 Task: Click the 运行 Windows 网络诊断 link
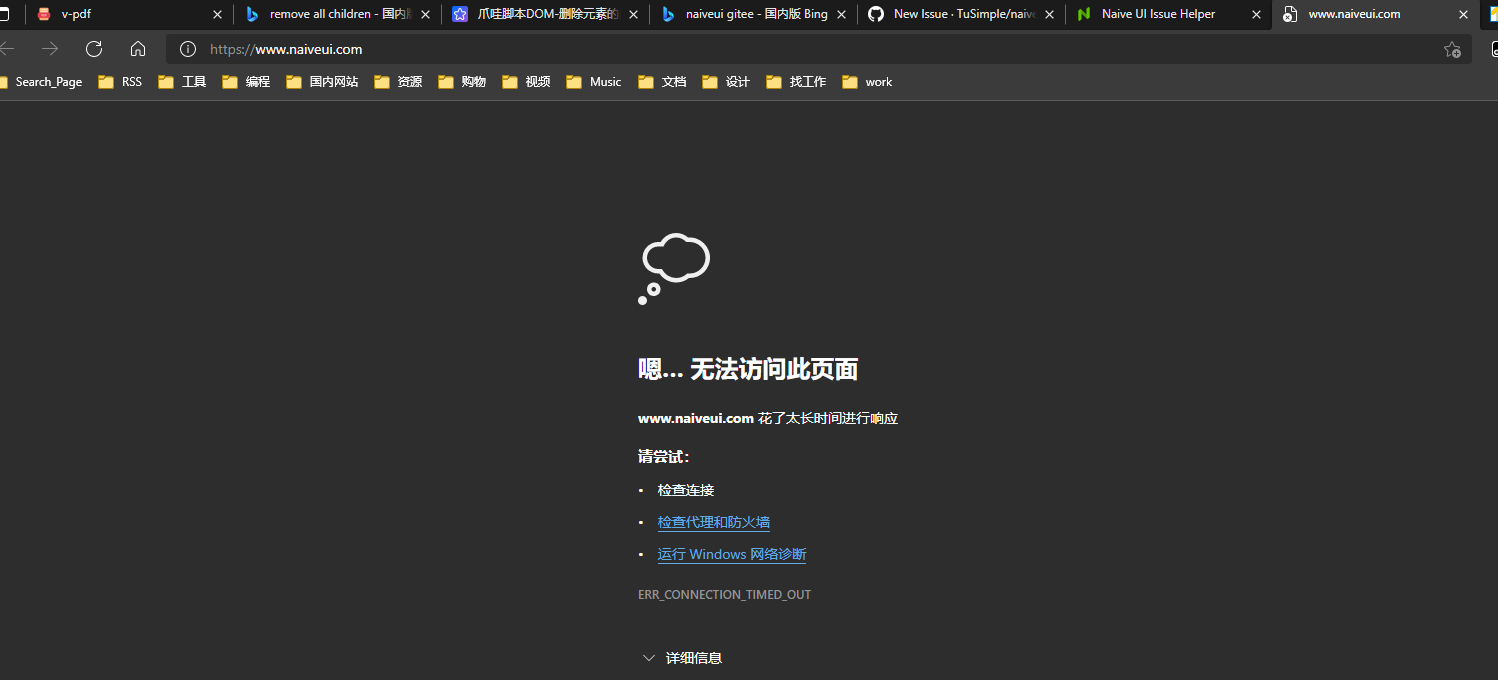coord(731,553)
